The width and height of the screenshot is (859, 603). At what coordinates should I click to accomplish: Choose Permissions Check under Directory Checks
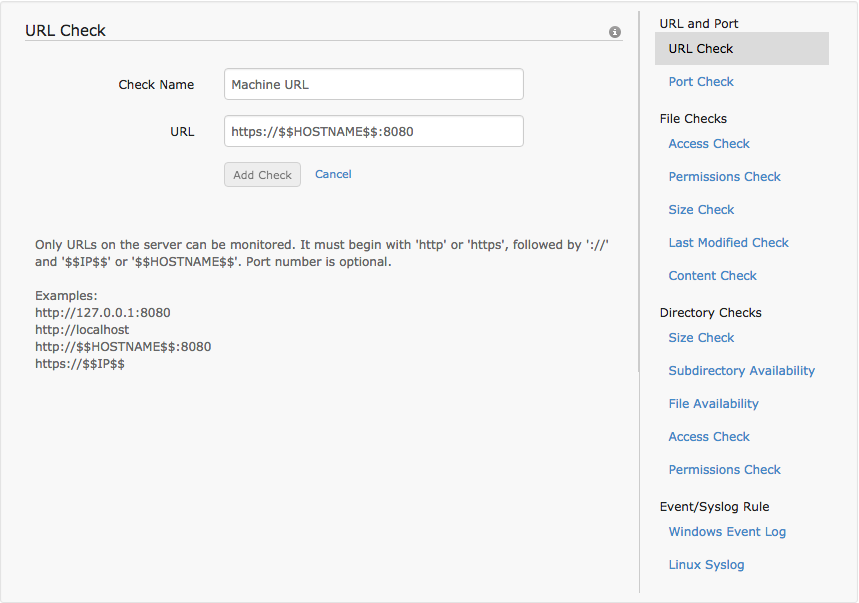(724, 470)
